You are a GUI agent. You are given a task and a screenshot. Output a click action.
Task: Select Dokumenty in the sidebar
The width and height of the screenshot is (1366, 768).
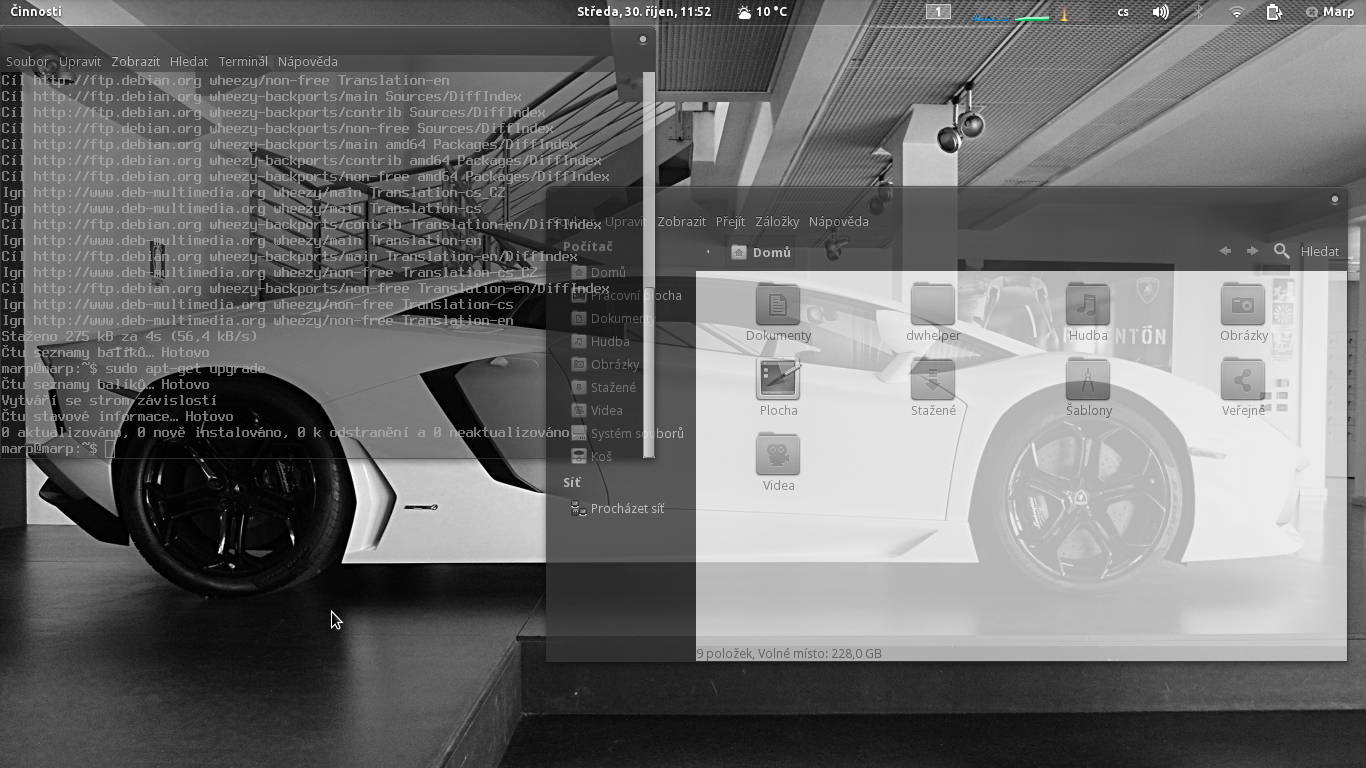[x=612, y=318]
